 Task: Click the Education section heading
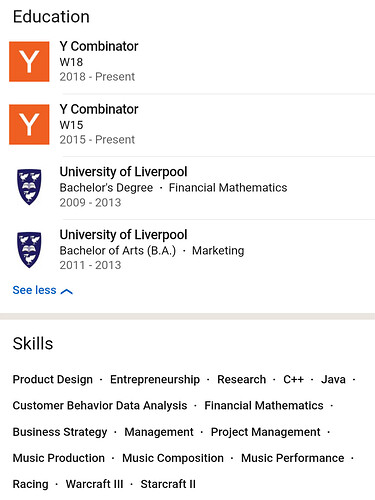[51, 17]
